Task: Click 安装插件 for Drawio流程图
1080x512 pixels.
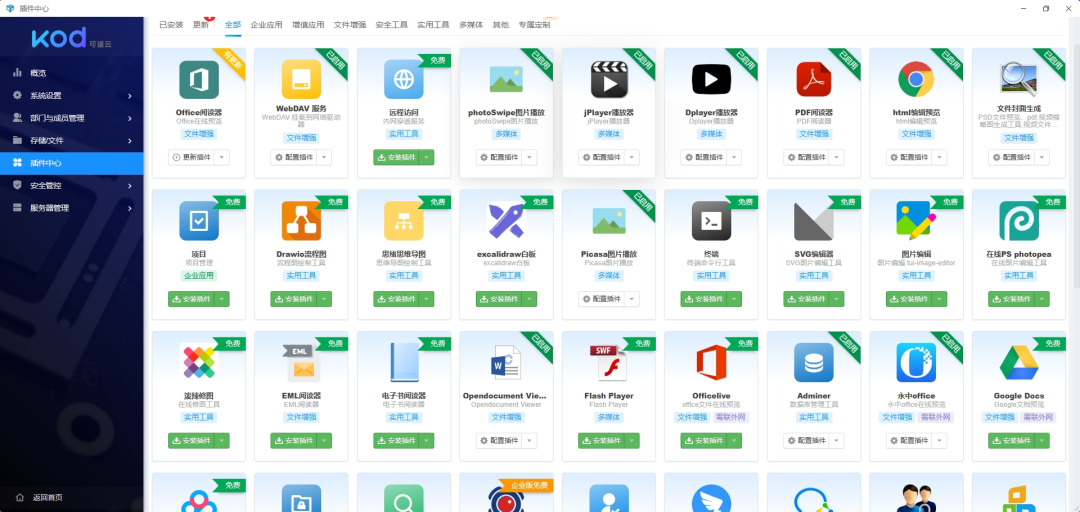Action: [294, 299]
